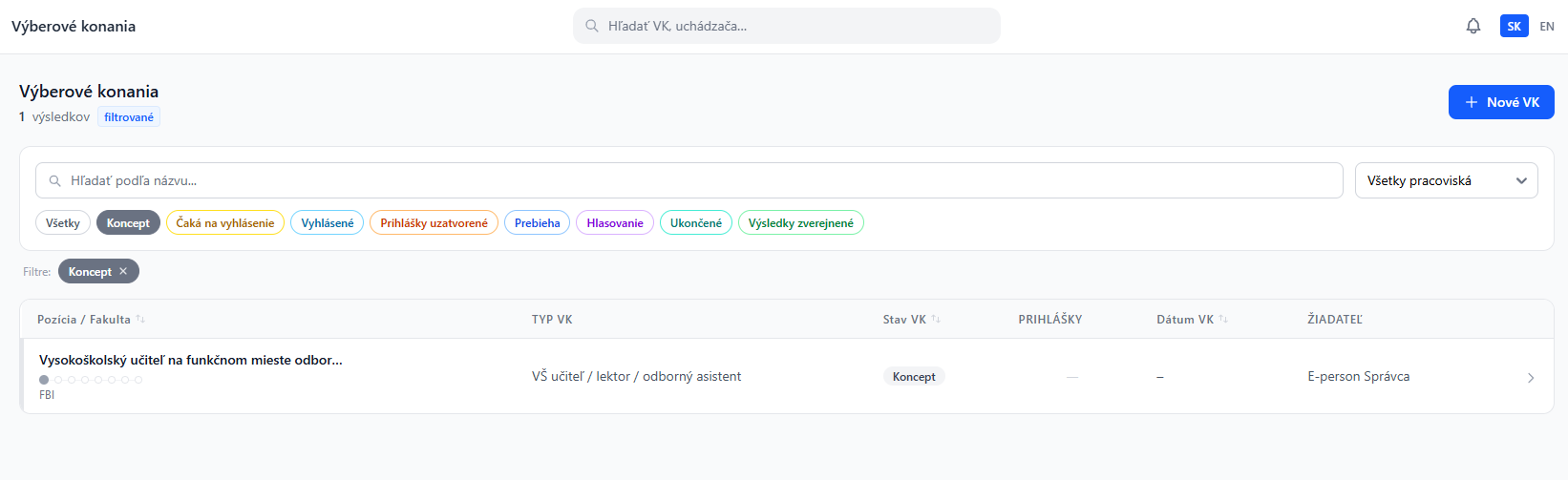Click the FBI faculty label
The height and width of the screenshot is (480, 1568).
coord(47,395)
